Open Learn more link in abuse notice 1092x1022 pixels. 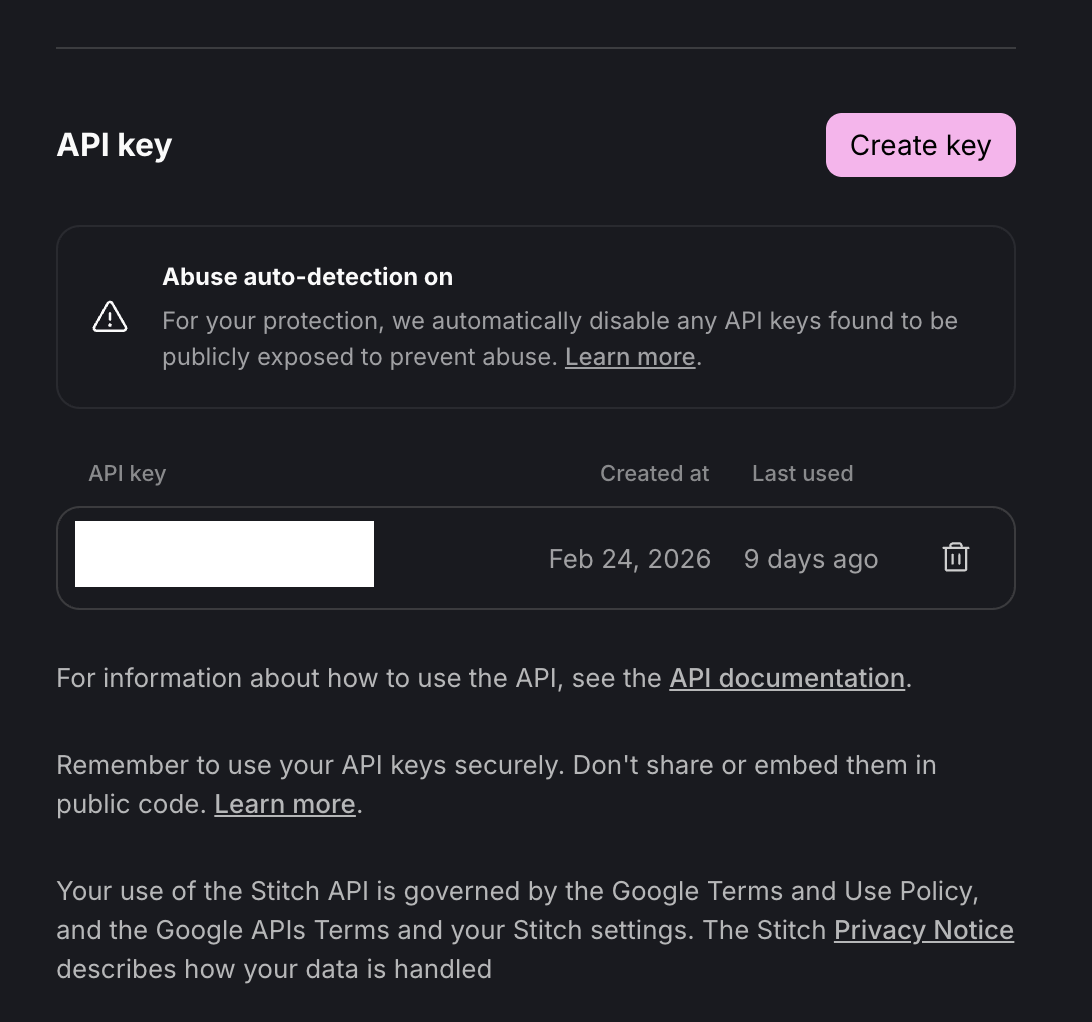pos(629,357)
